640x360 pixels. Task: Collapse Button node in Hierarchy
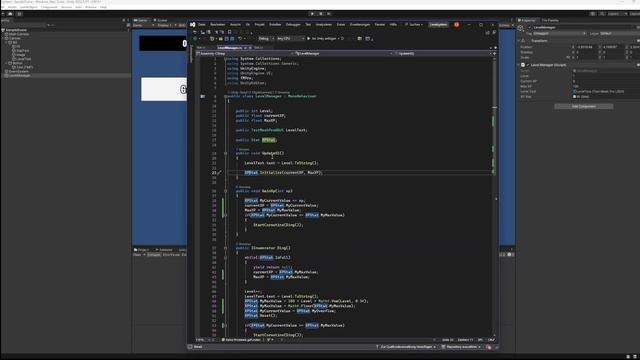click(6, 63)
